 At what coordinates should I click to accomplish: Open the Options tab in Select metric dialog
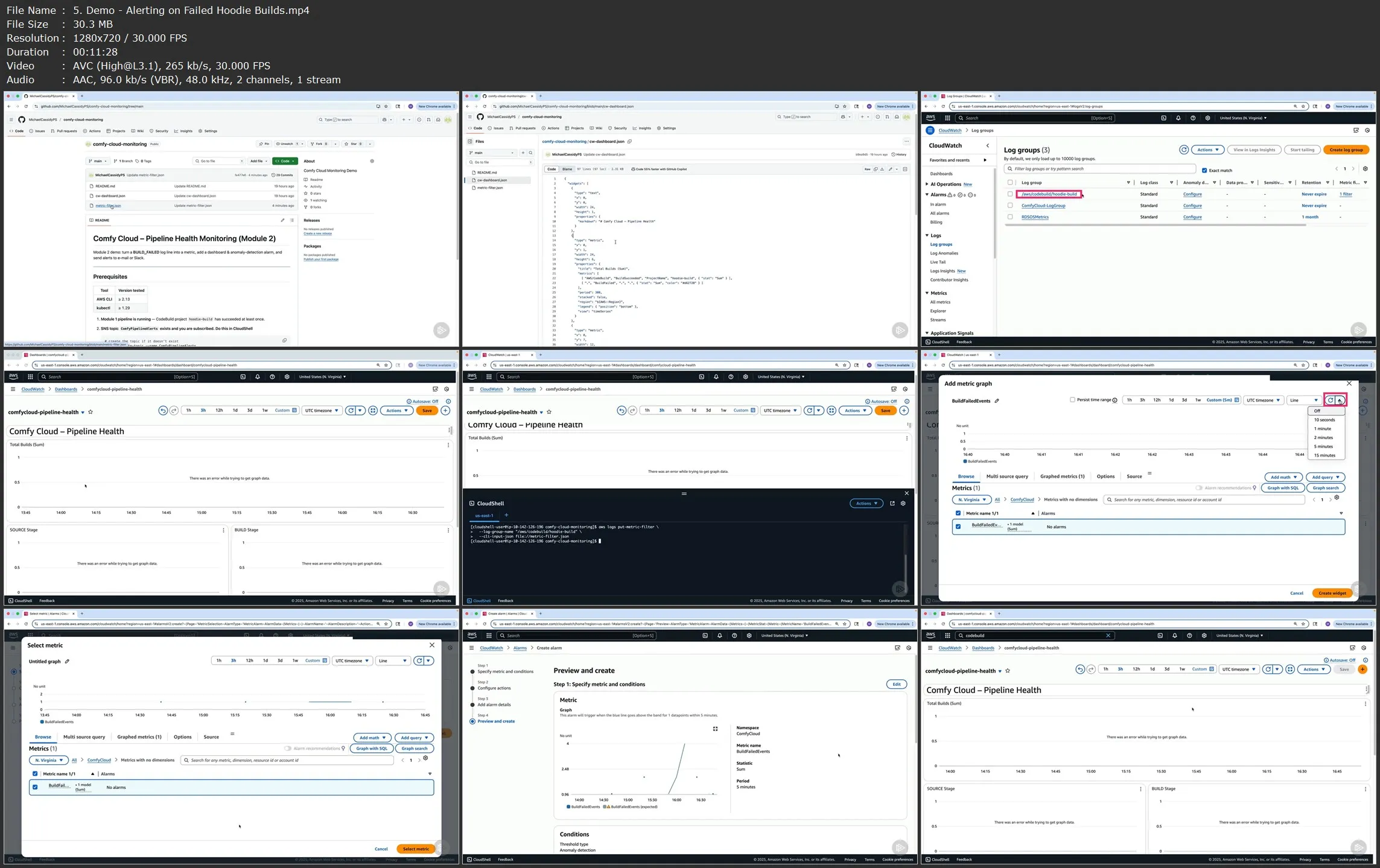[182, 737]
